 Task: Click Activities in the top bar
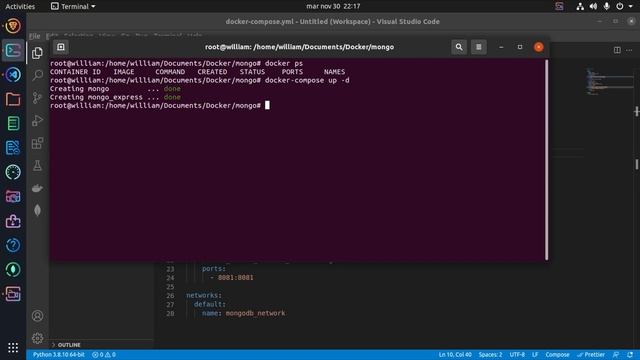(20, 7)
